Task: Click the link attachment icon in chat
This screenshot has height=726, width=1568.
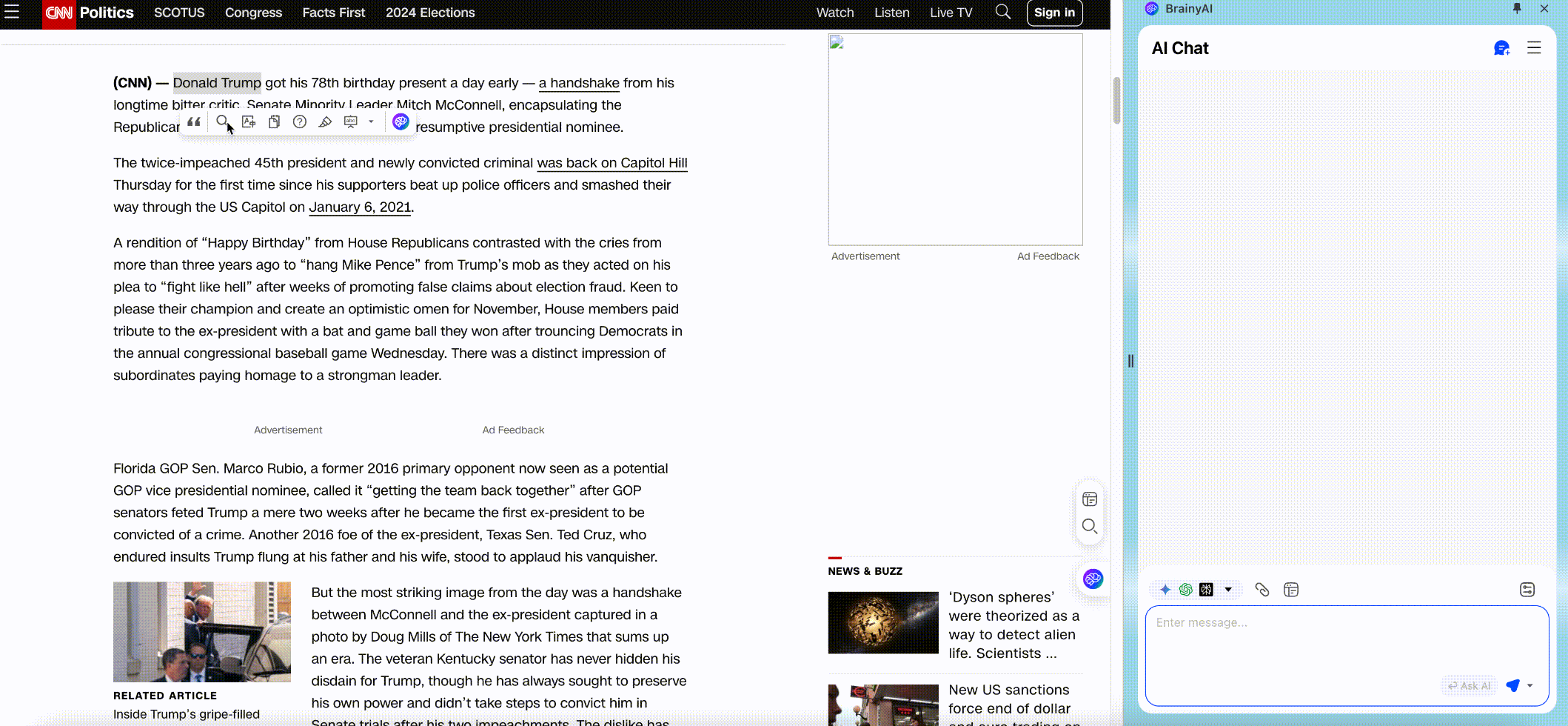Action: tap(1262, 590)
